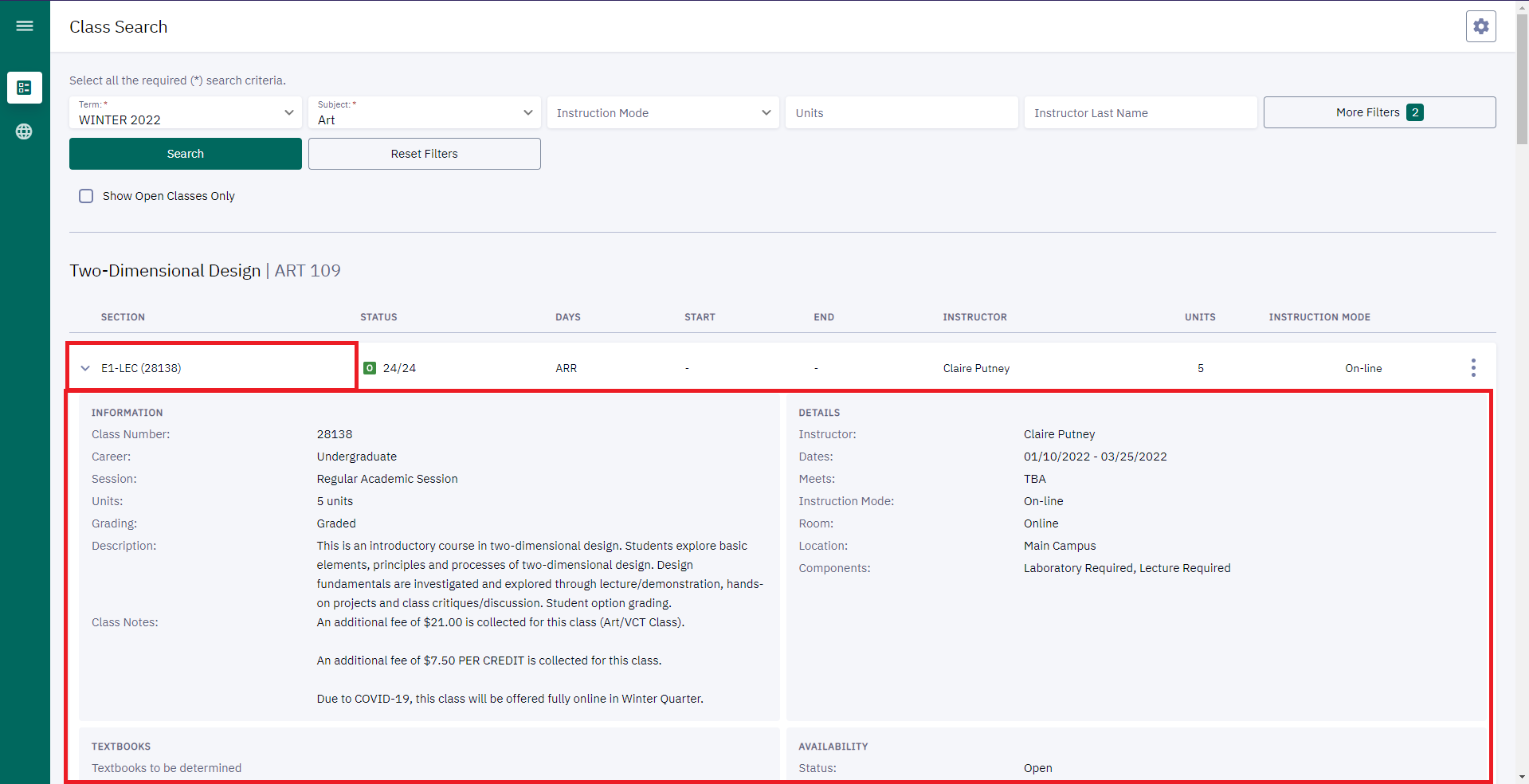Open the Subject dropdown showing Art
The image size is (1529, 784).
point(424,112)
